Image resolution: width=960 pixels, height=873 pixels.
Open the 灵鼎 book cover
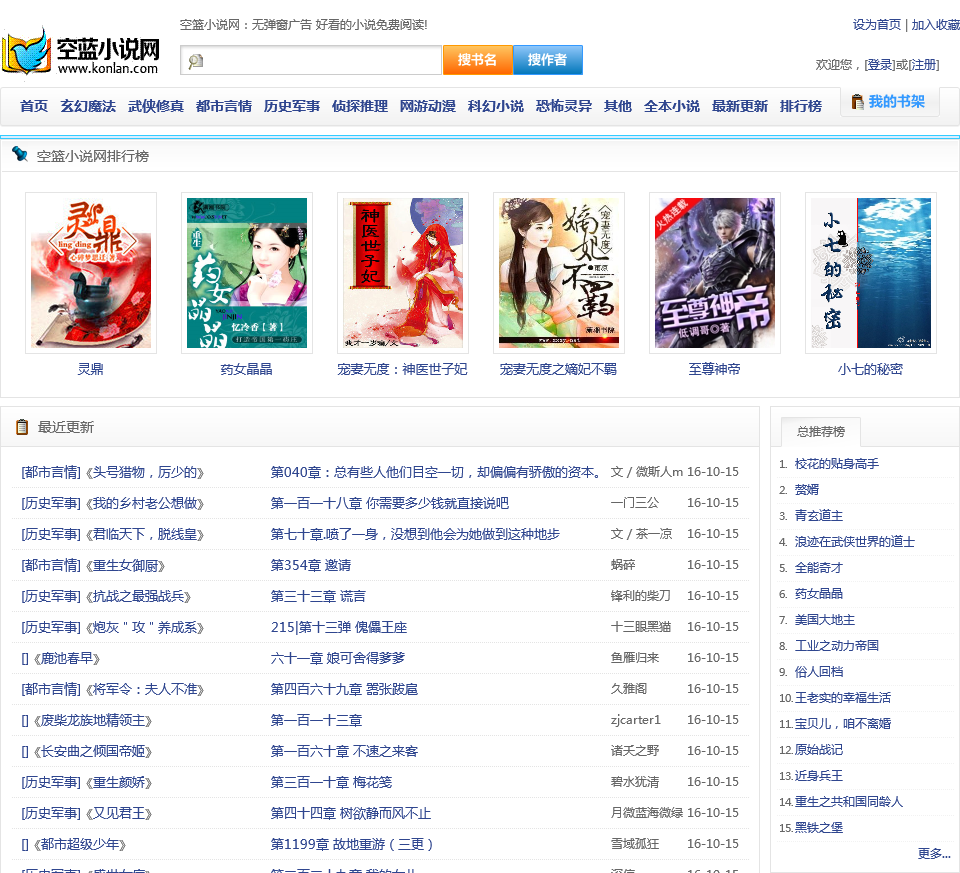coord(91,273)
